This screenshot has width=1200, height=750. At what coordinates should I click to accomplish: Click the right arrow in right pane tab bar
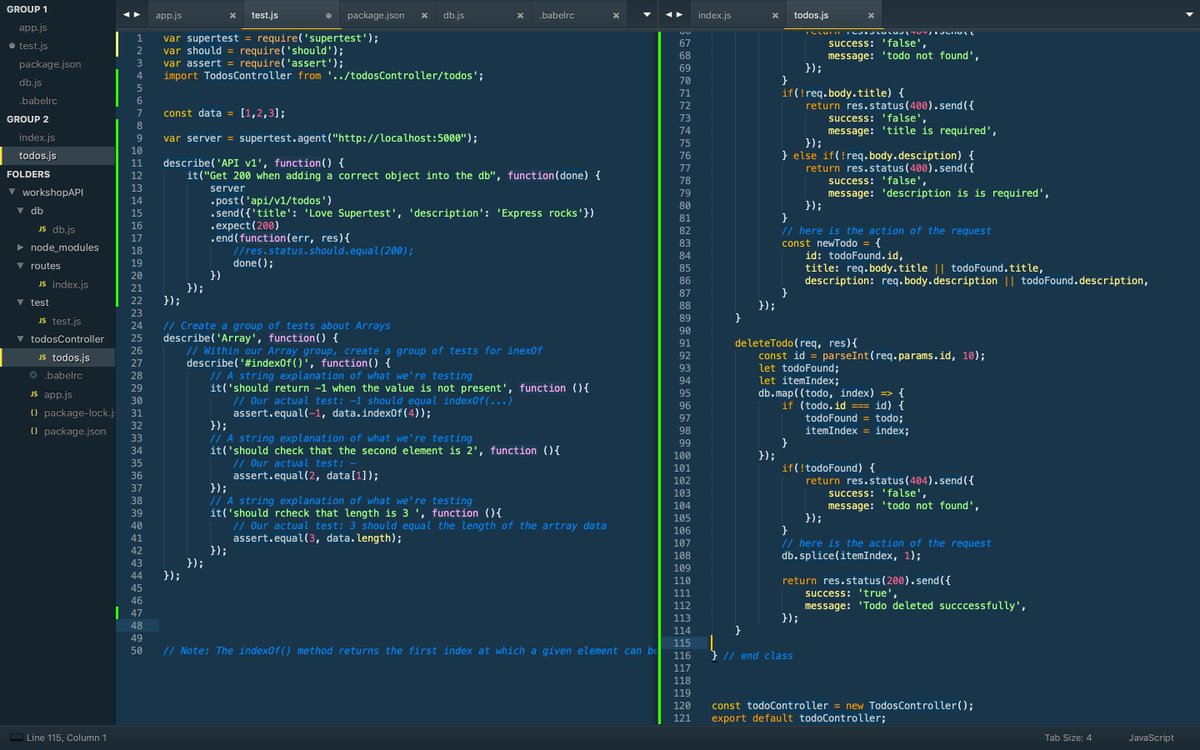679,15
